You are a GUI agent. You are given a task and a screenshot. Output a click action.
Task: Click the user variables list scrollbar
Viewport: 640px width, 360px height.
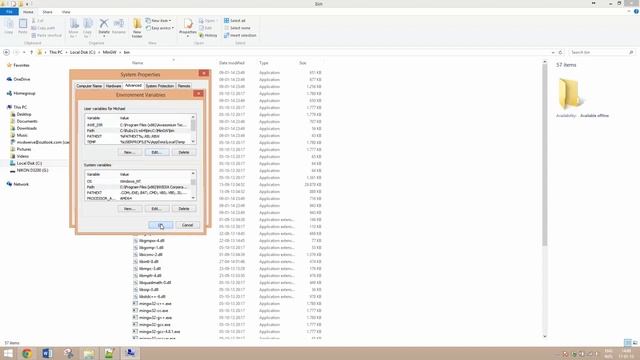193,129
